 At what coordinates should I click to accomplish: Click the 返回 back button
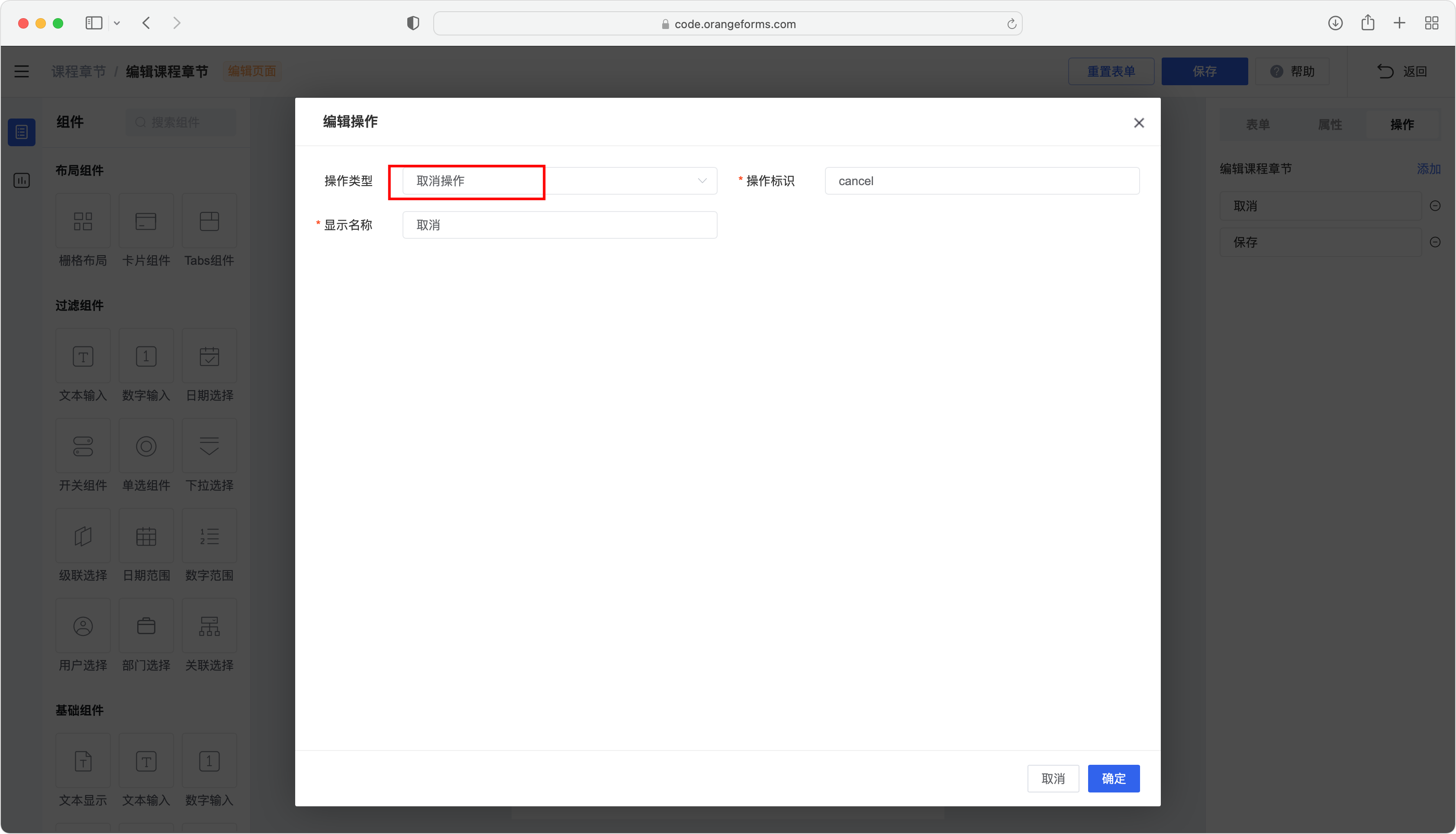(x=1402, y=72)
